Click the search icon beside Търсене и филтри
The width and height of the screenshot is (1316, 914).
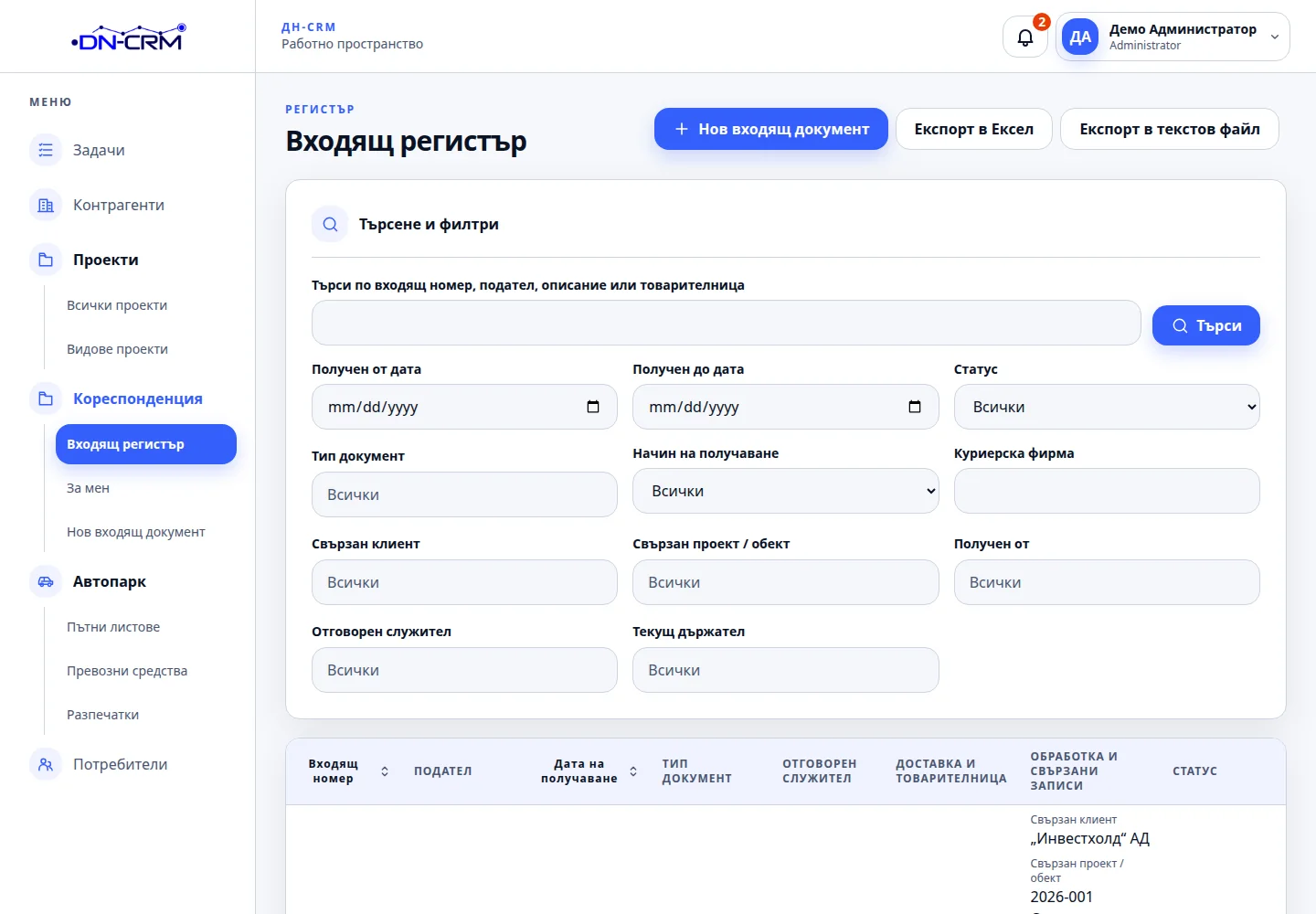coord(330,224)
